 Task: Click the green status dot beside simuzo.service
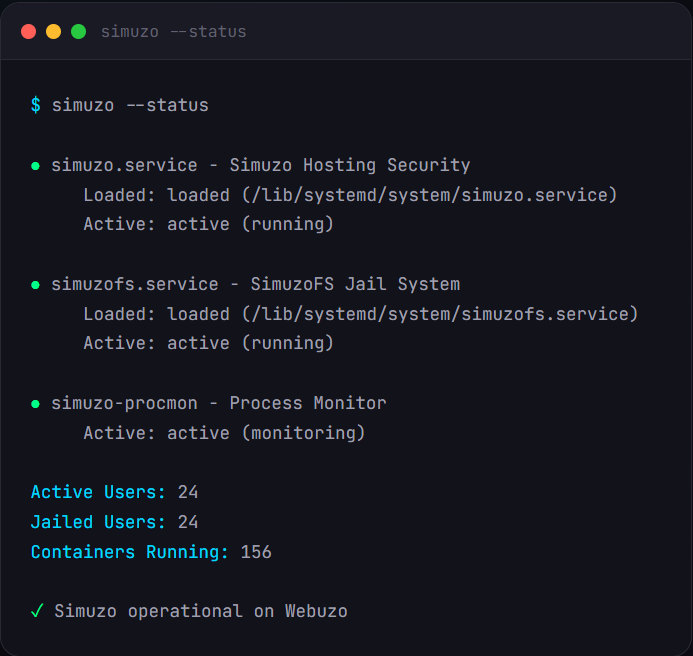36,166
